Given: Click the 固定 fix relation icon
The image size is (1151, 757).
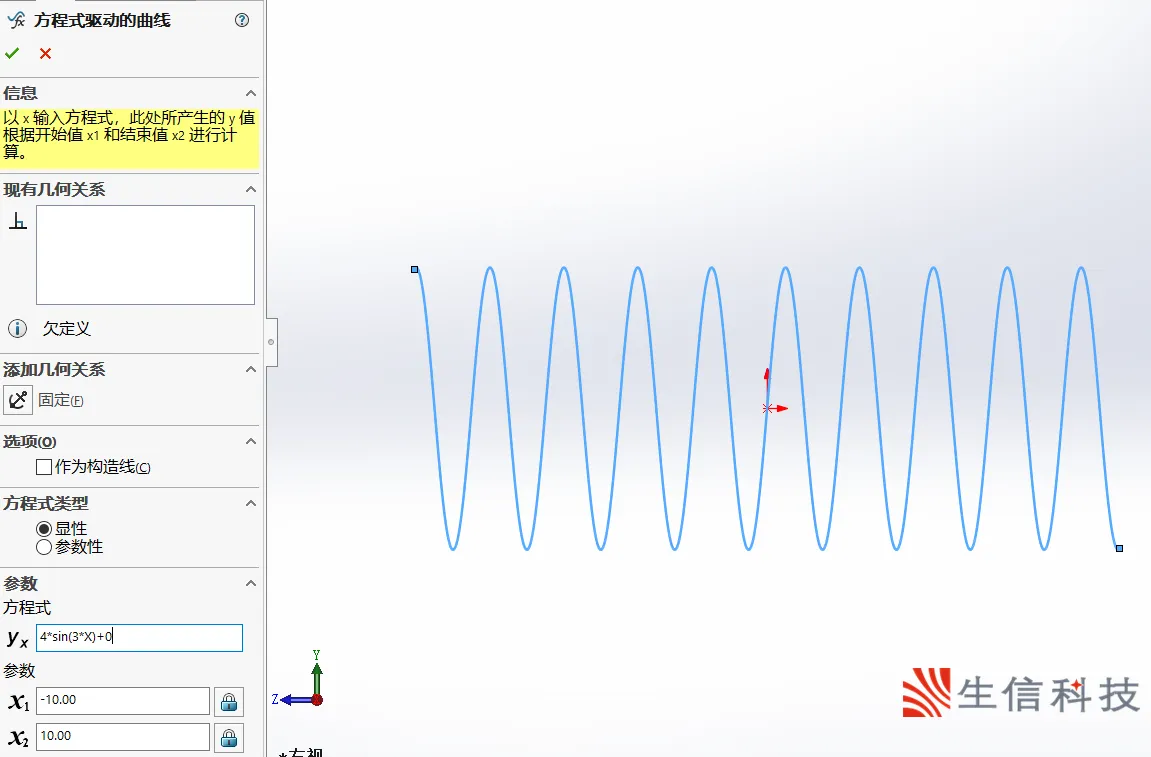Looking at the screenshot, I should [x=18, y=399].
